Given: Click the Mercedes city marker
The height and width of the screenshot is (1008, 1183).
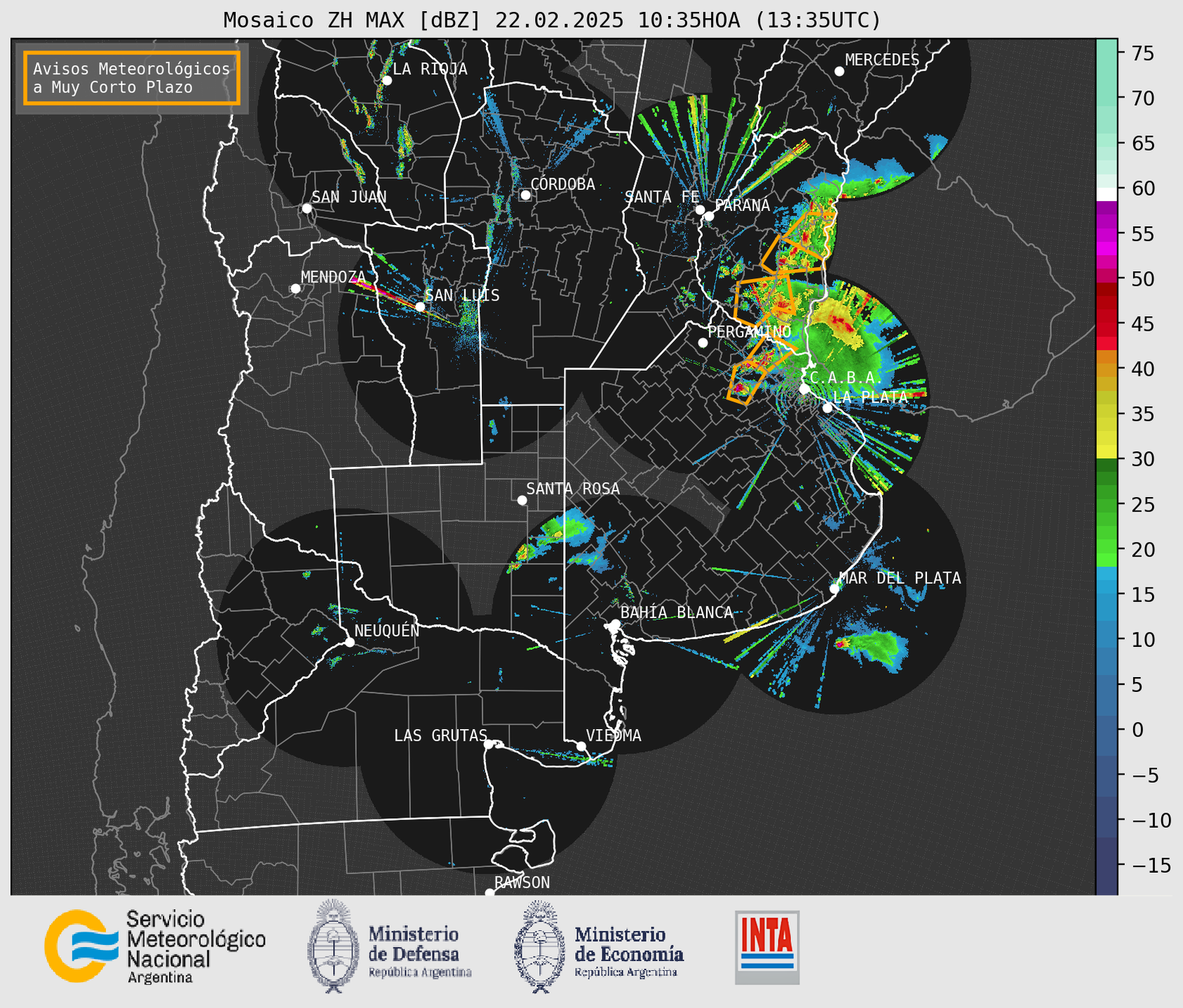Looking at the screenshot, I should pyautogui.click(x=839, y=71).
